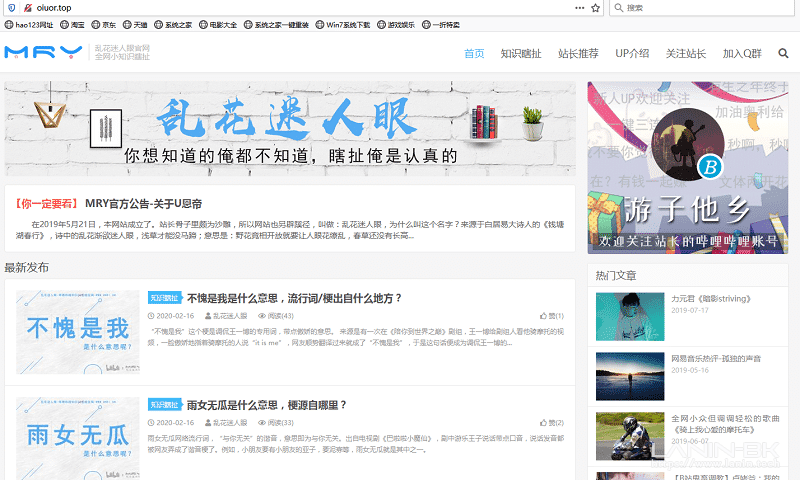Click author 乱花迷人眼 under 不愧是我 article

226,316
